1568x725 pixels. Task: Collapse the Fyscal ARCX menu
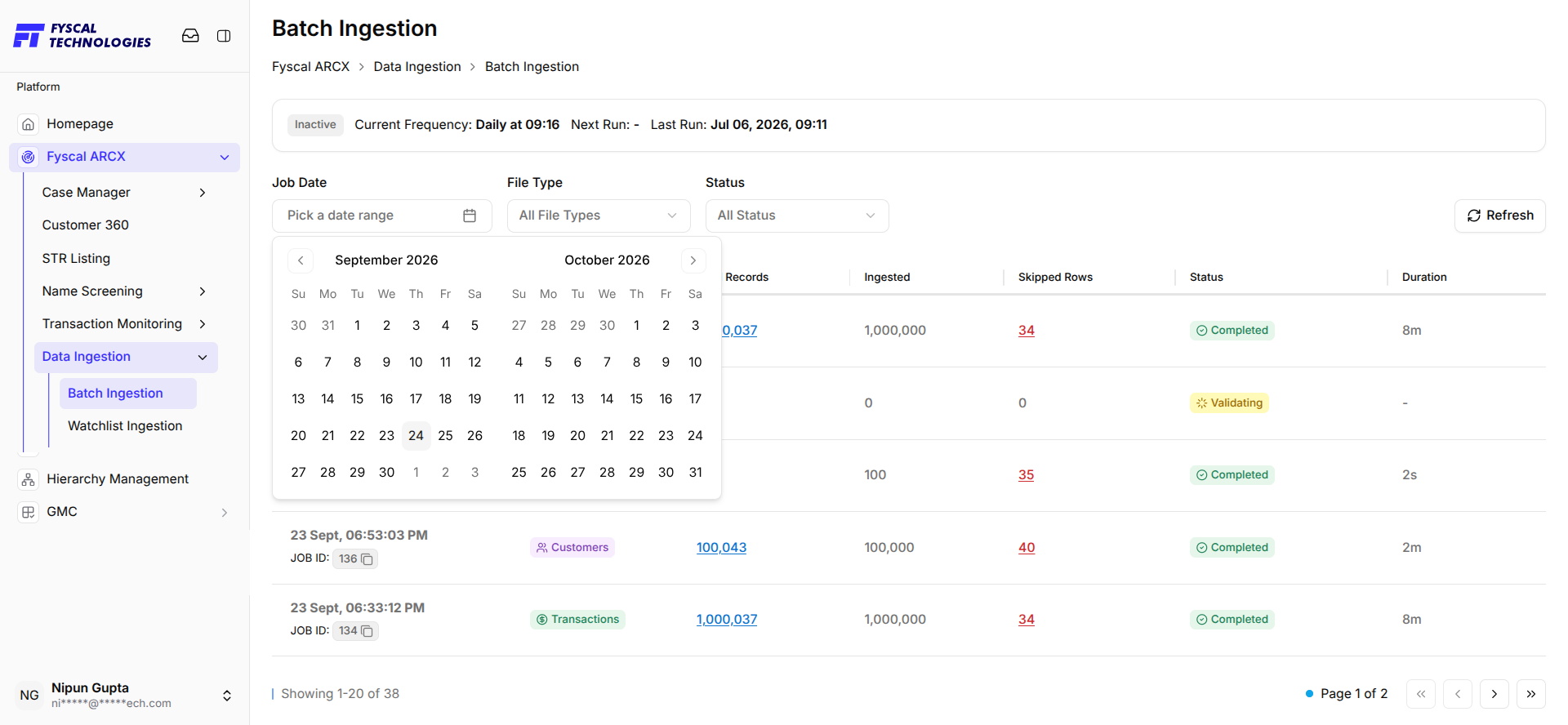[x=225, y=158]
